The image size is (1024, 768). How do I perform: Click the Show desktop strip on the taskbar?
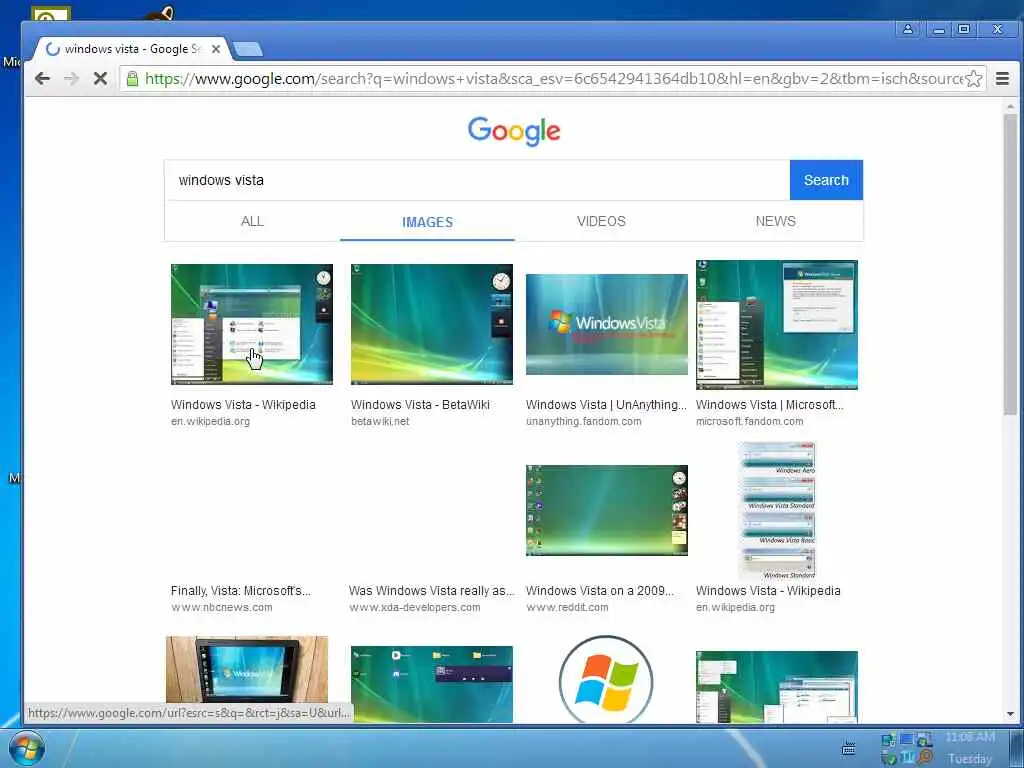1016,748
